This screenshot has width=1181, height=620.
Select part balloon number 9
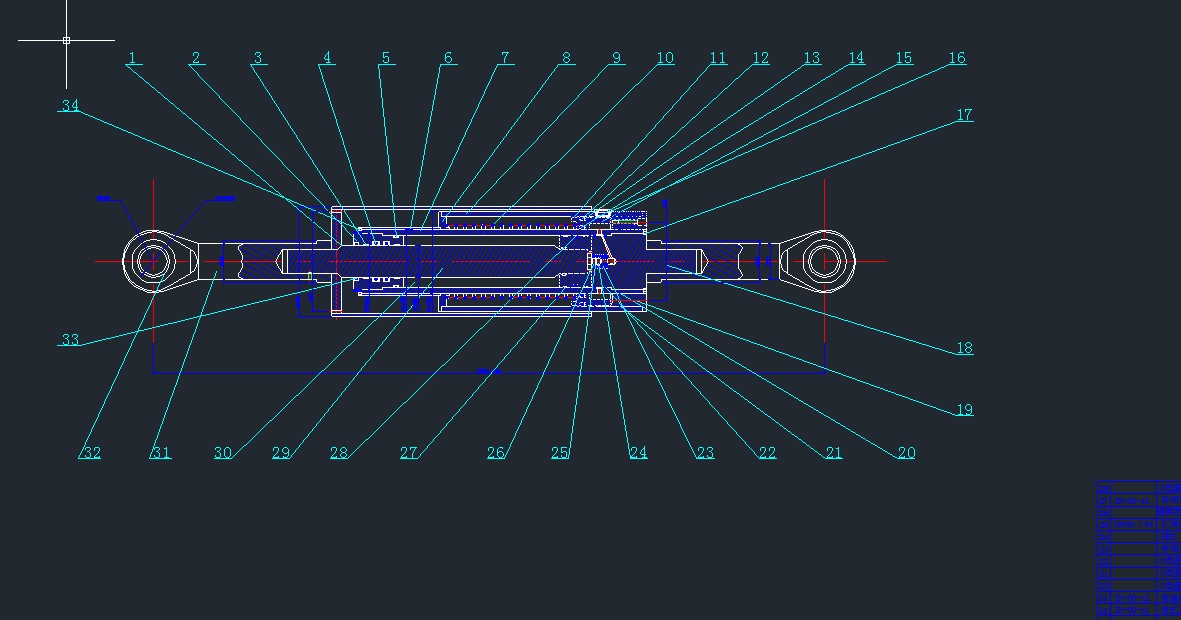[617, 58]
